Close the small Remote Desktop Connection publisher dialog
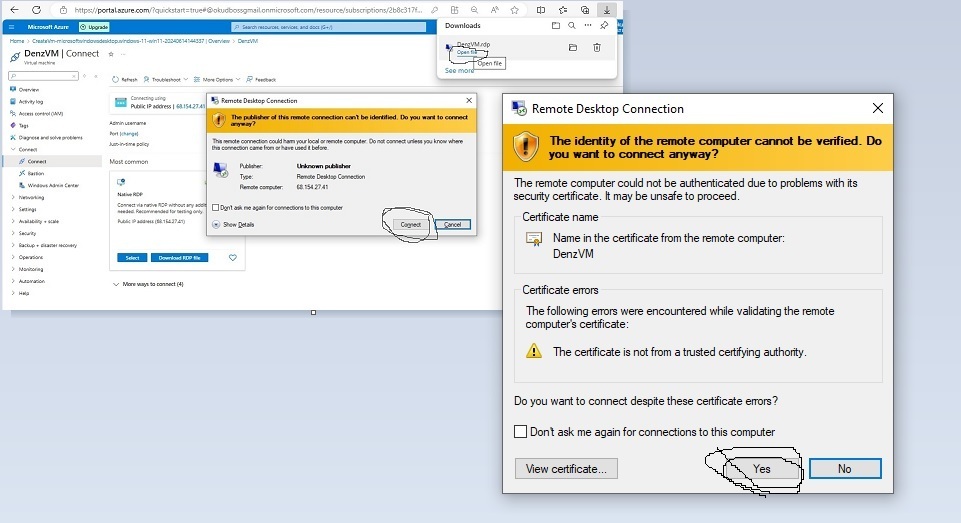The width and height of the screenshot is (961, 523). tap(469, 100)
